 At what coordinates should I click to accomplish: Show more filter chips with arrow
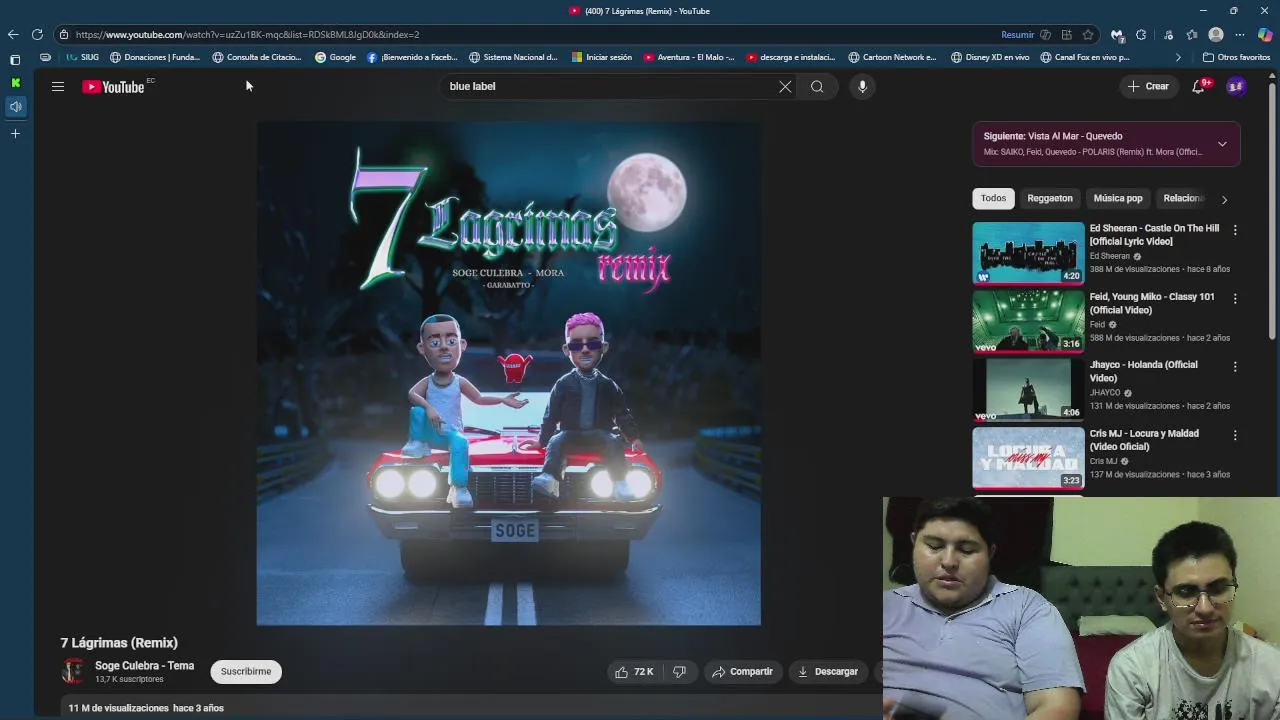click(x=1224, y=199)
